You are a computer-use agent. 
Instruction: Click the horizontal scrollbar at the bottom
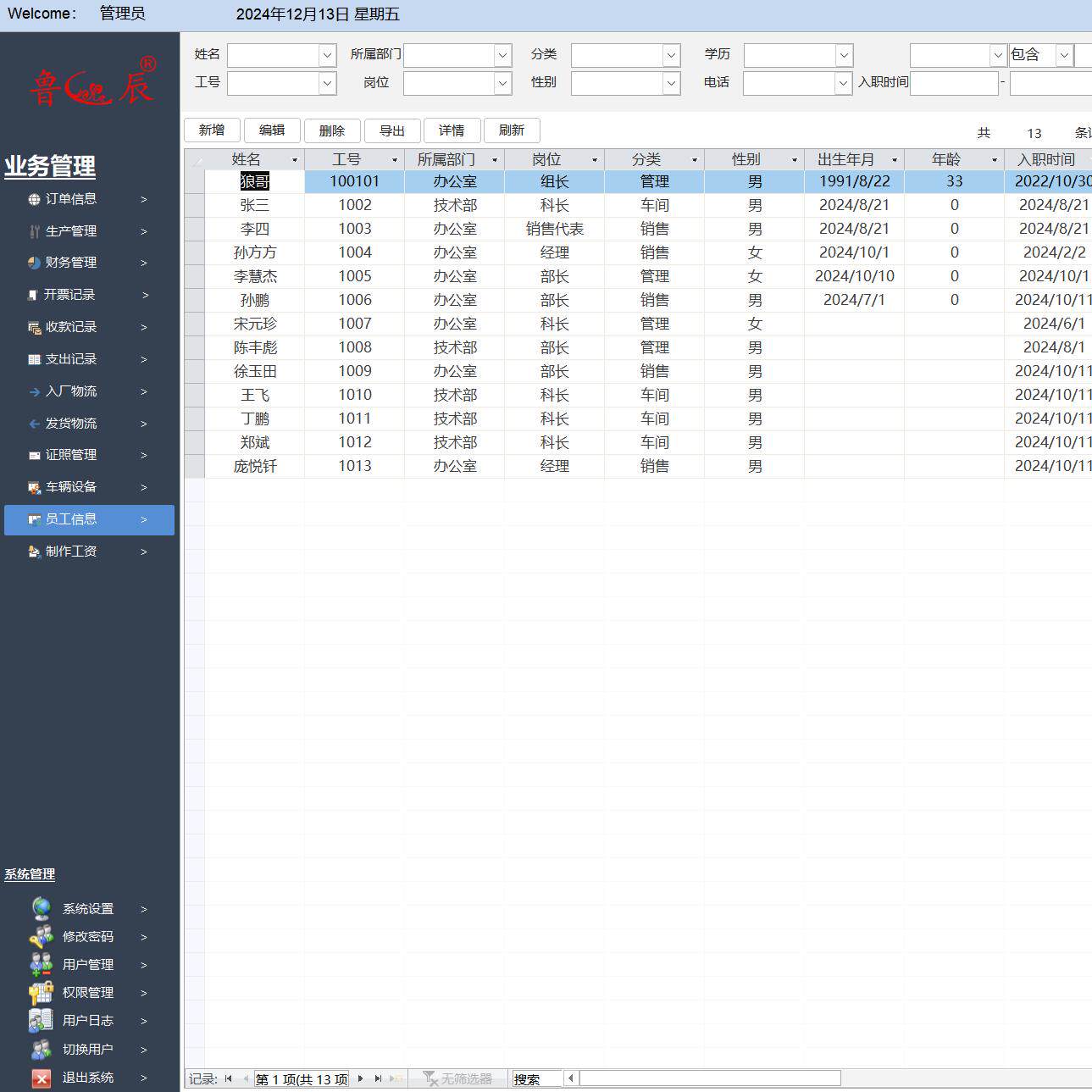709,1078
